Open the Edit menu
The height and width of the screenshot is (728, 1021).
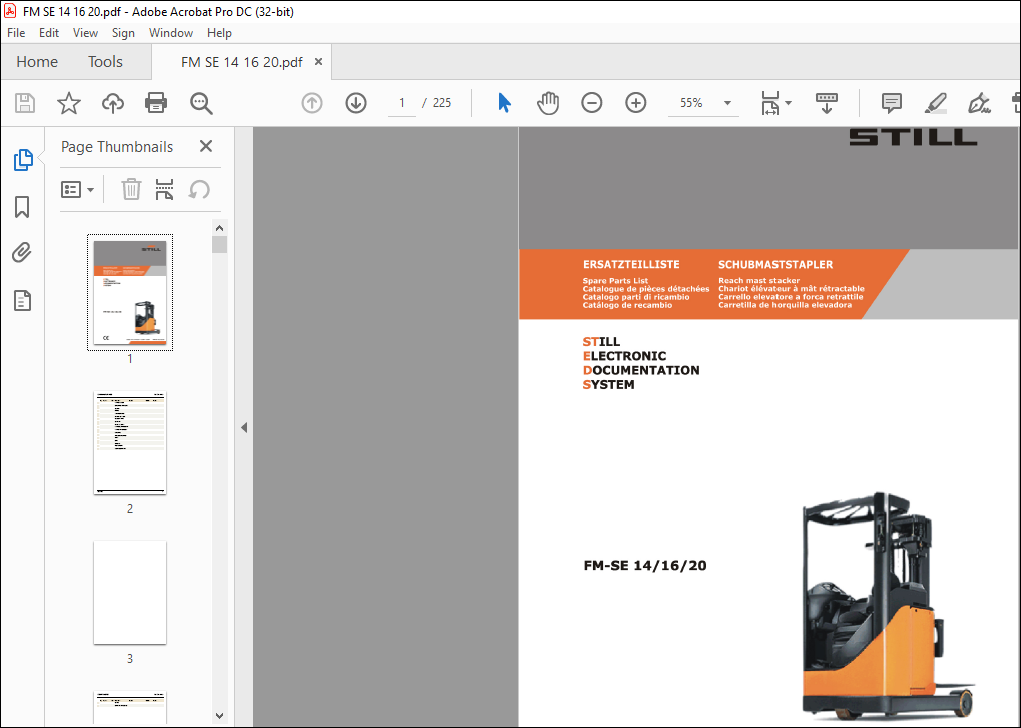pyautogui.click(x=49, y=33)
